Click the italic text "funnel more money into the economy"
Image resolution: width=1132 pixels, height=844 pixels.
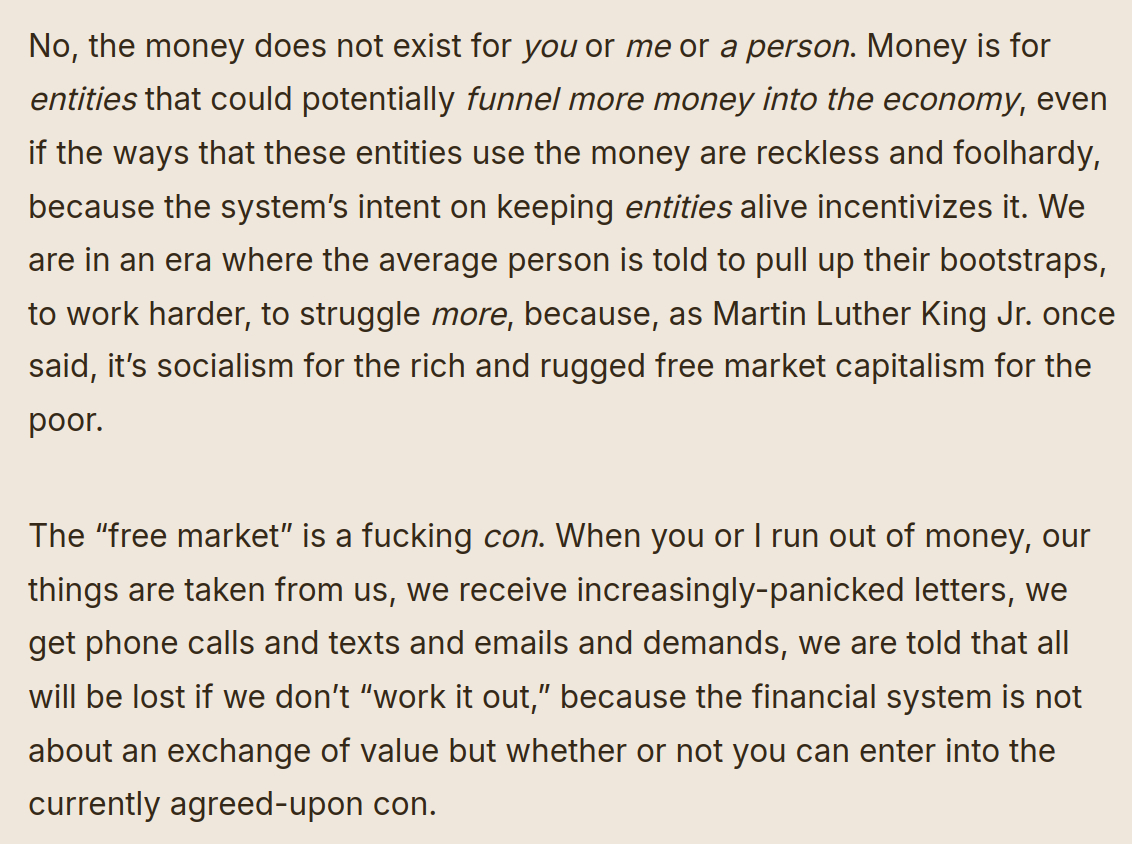(x=741, y=100)
